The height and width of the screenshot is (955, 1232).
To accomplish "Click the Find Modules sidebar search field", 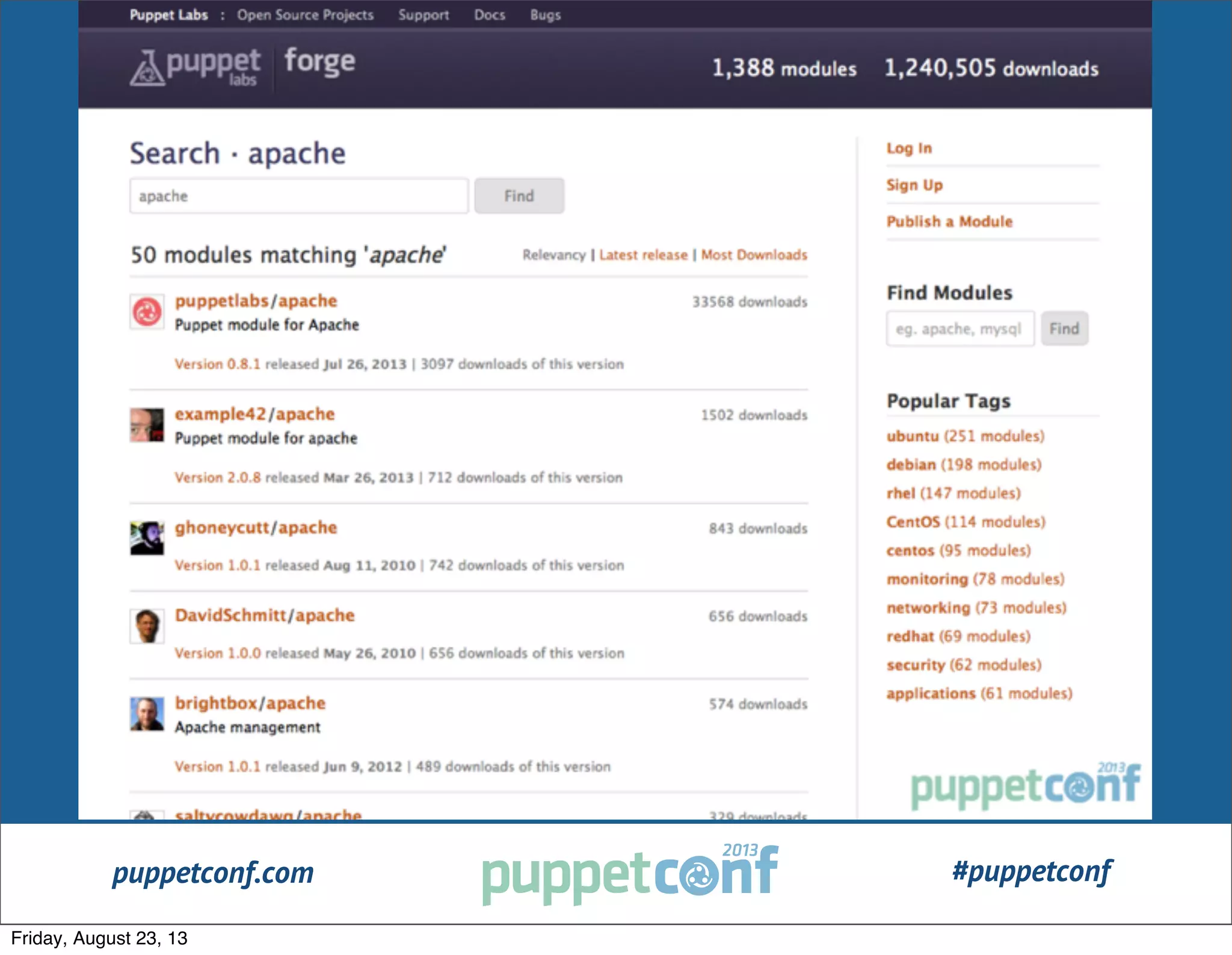I will pos(960,329).
